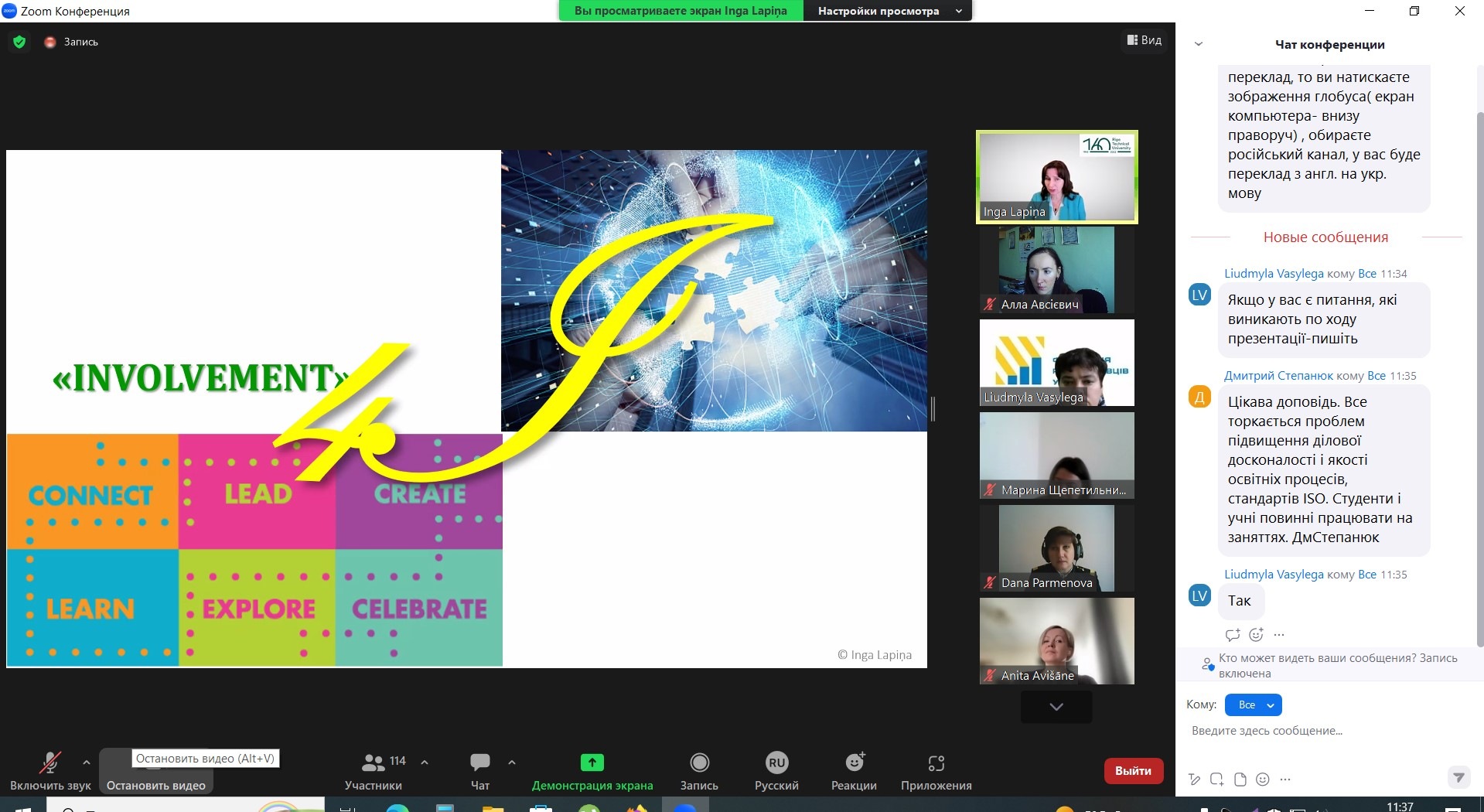
Task: Open the Реакции reactions menu
Action: click(x=854, y=771)
